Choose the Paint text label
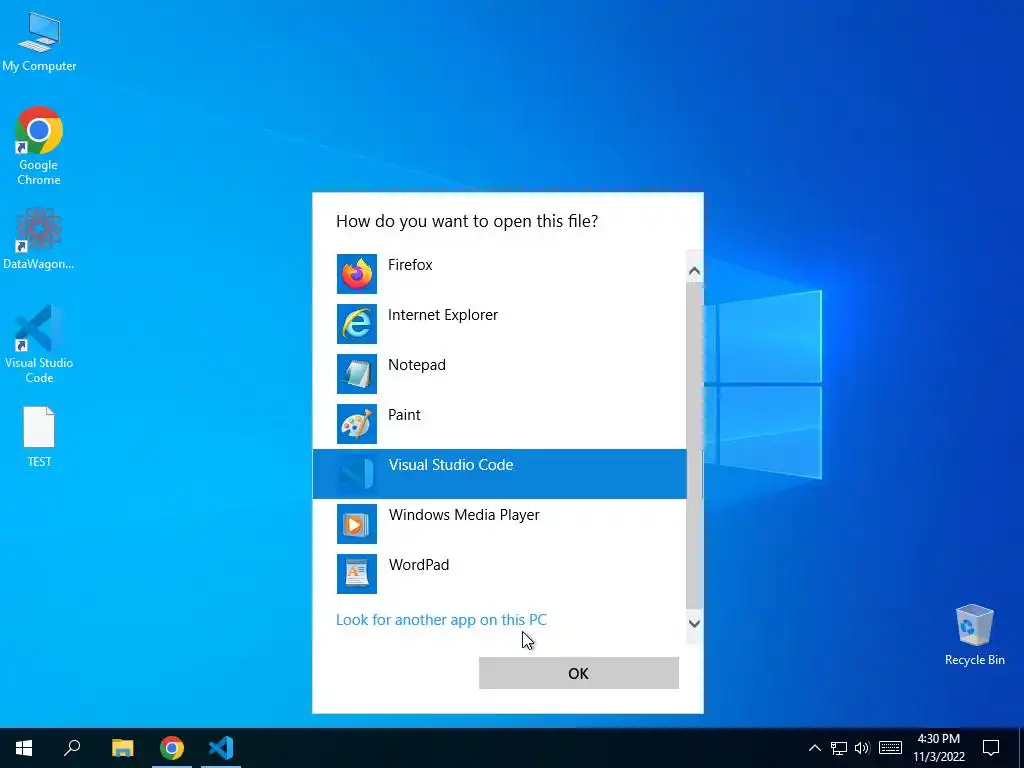1024x768 pixels. [404, 415]
